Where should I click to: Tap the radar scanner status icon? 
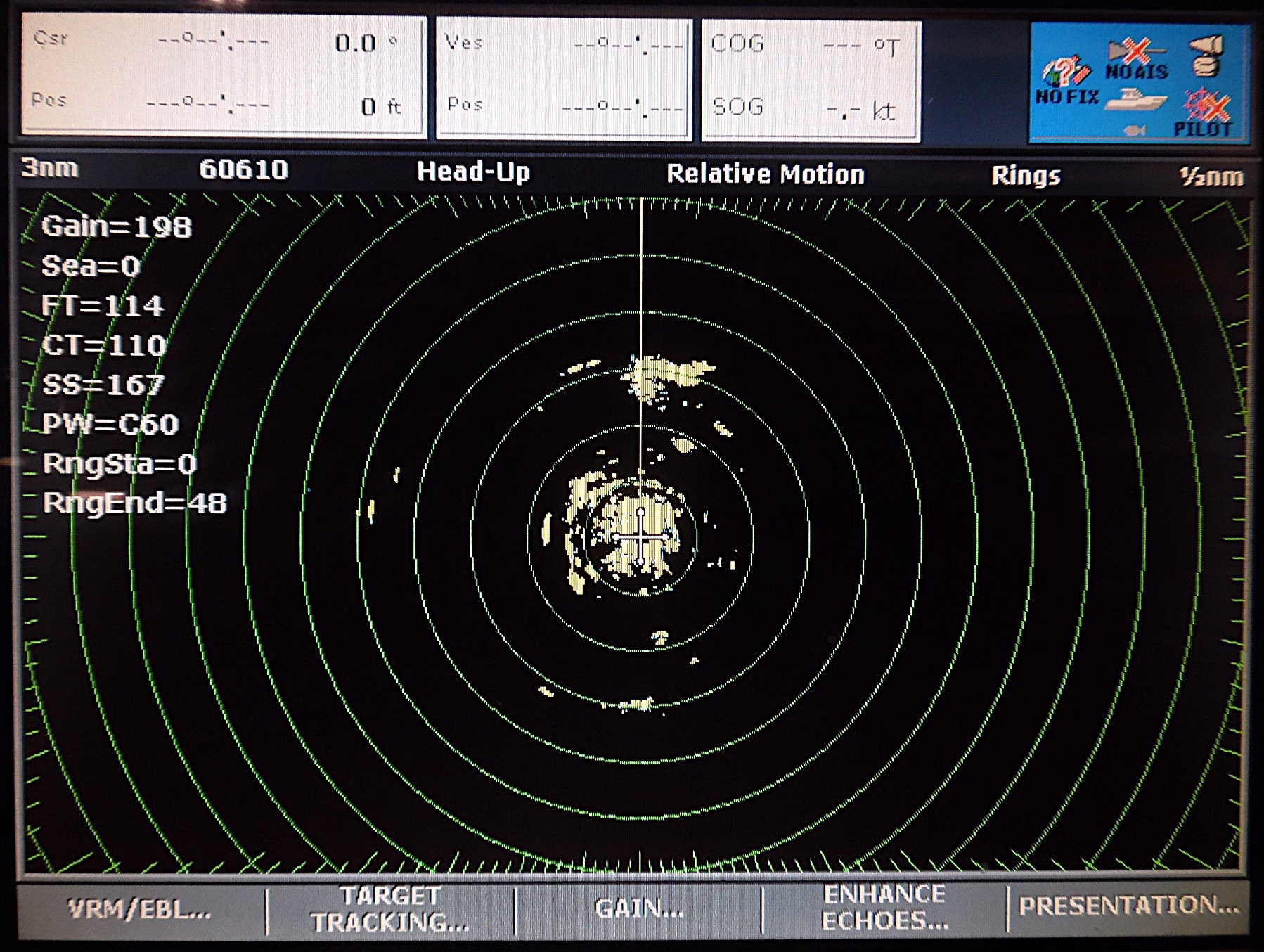(1206, 56)
